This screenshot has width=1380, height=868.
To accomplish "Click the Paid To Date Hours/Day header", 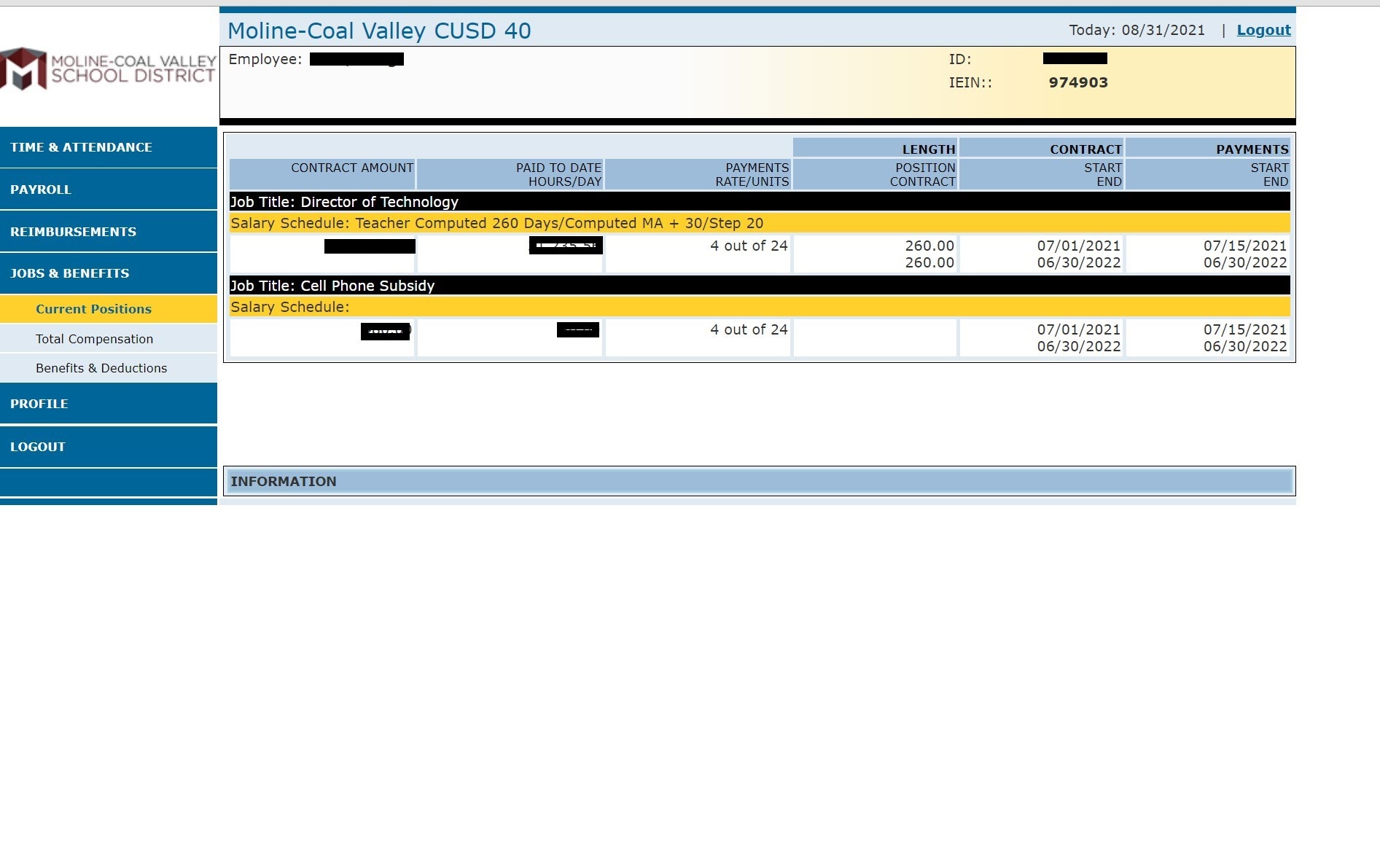I will pos(558,175).
